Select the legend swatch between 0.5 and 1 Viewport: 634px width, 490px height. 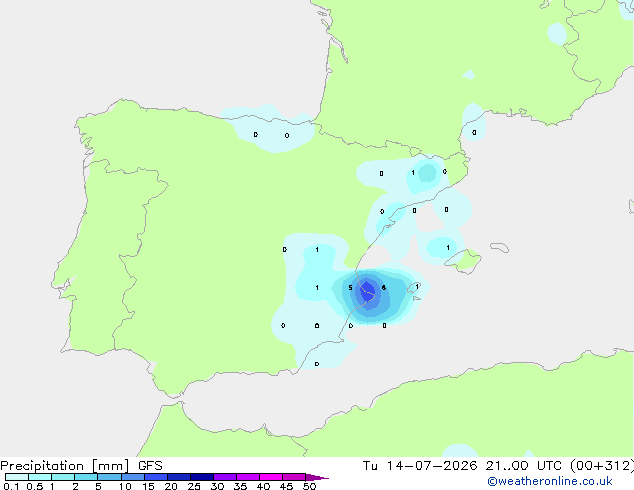pyautogui.click(x=40, y=477)
